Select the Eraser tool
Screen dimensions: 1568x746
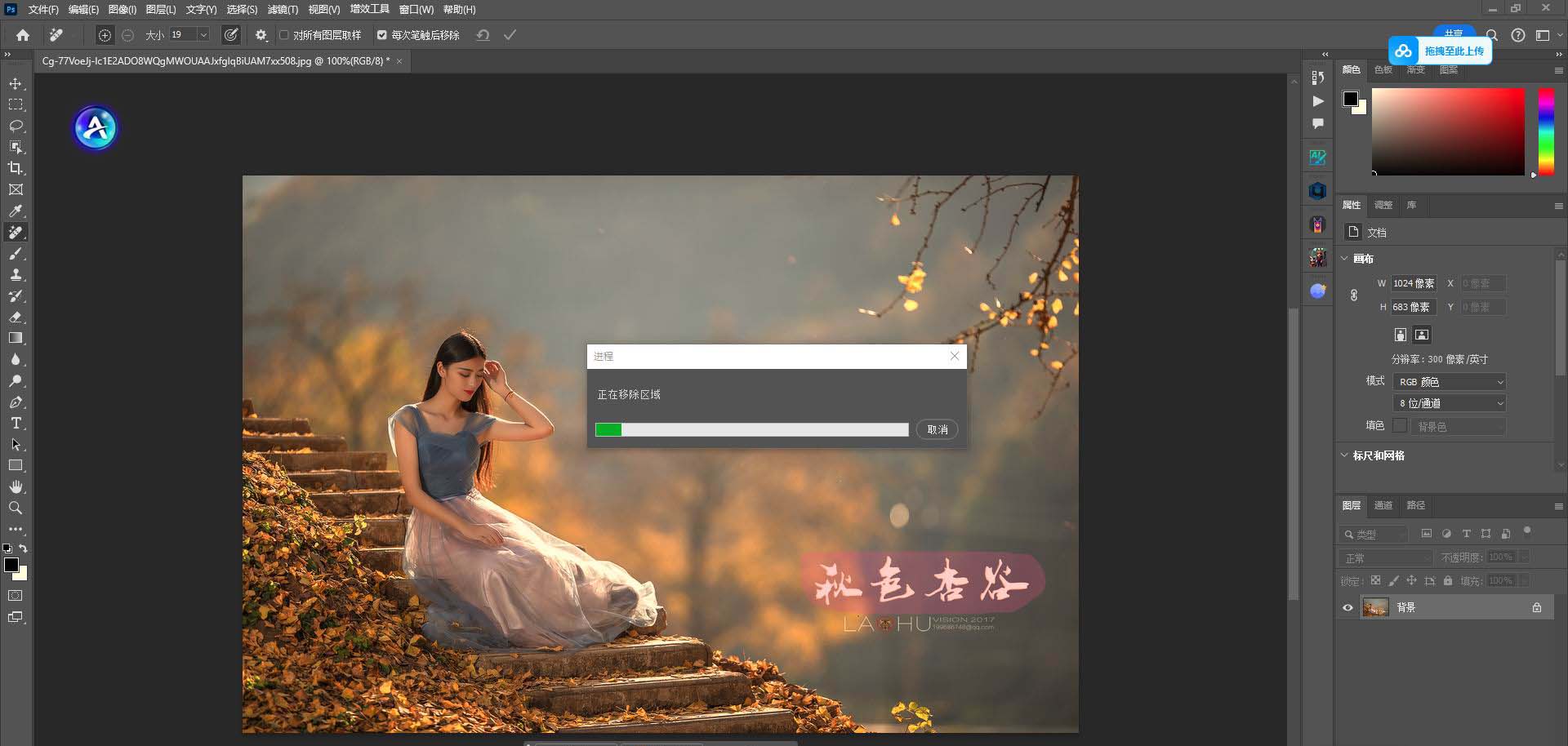point(16,317)
